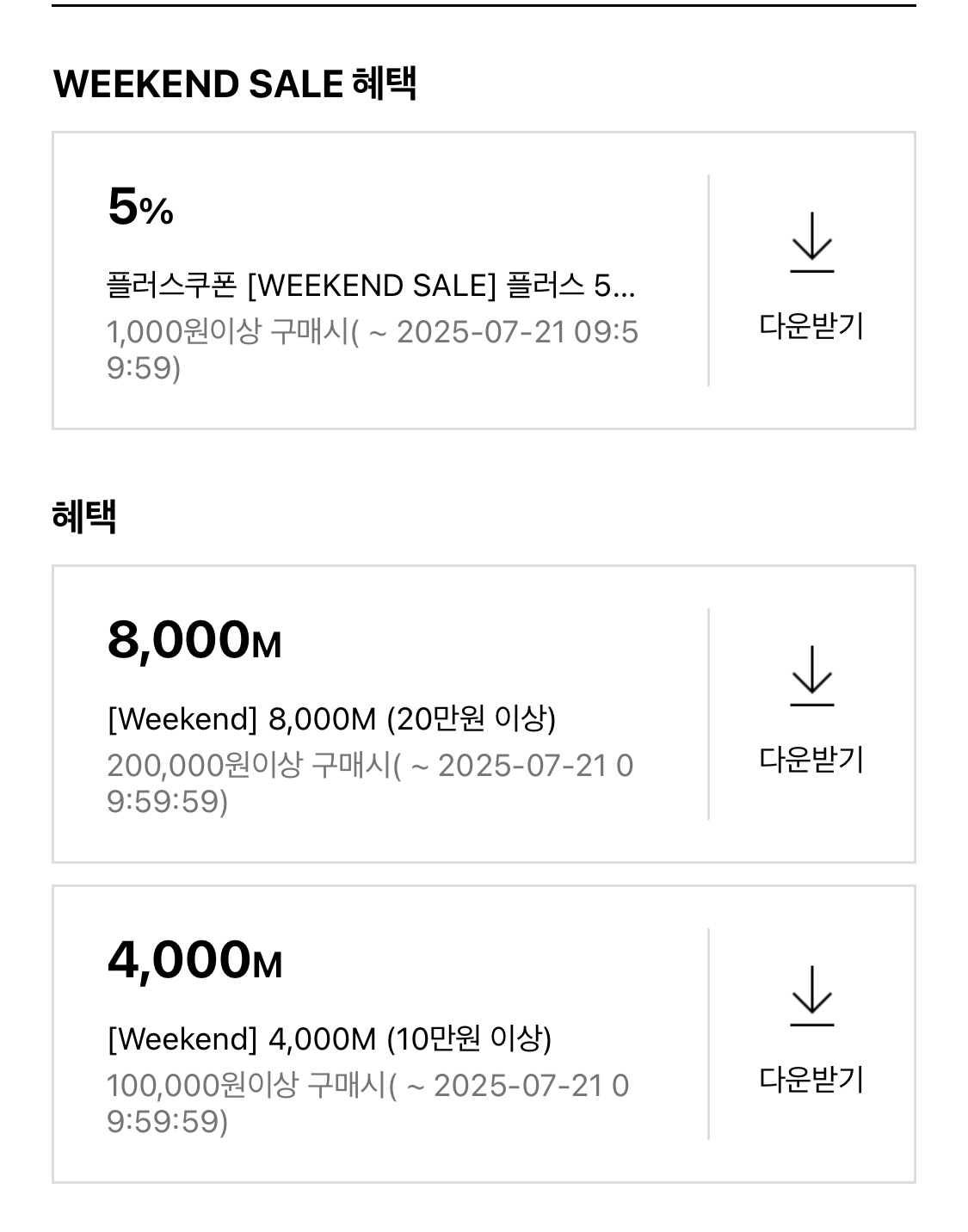
Task: Select the 8,000M amount heading
Action: tap(194, 640)
